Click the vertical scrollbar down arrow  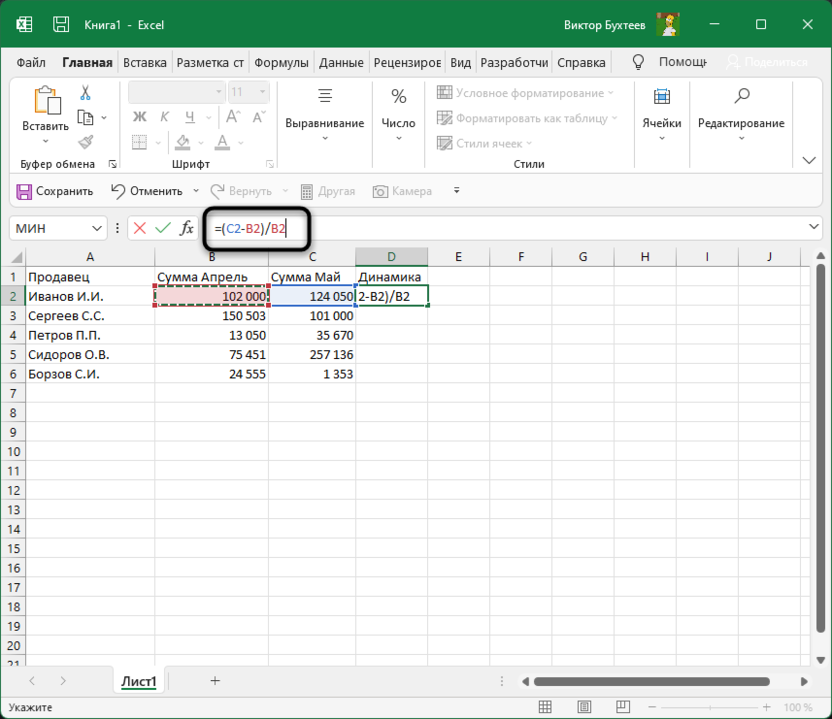820,660
